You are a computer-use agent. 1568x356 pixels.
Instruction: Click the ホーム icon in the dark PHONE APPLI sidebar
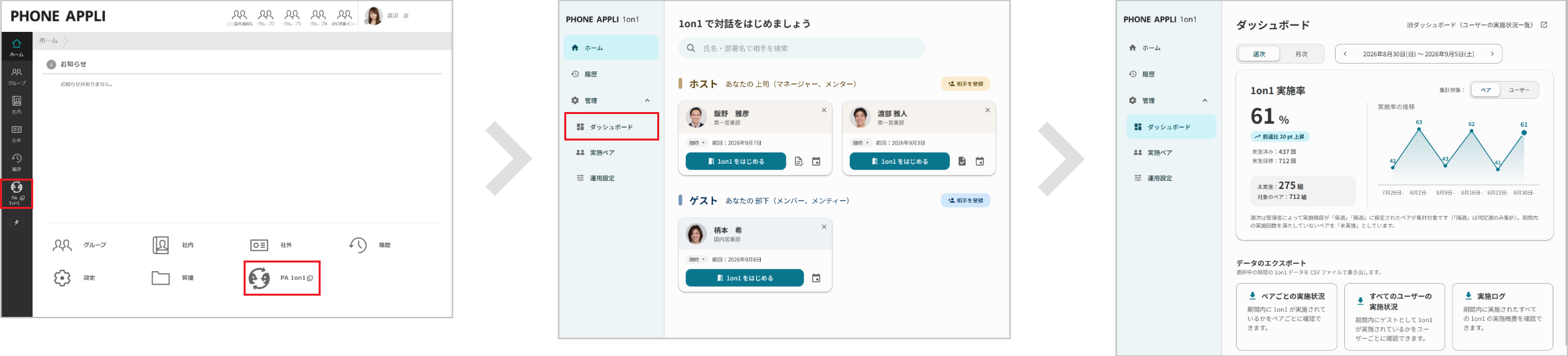pos(17,47)
